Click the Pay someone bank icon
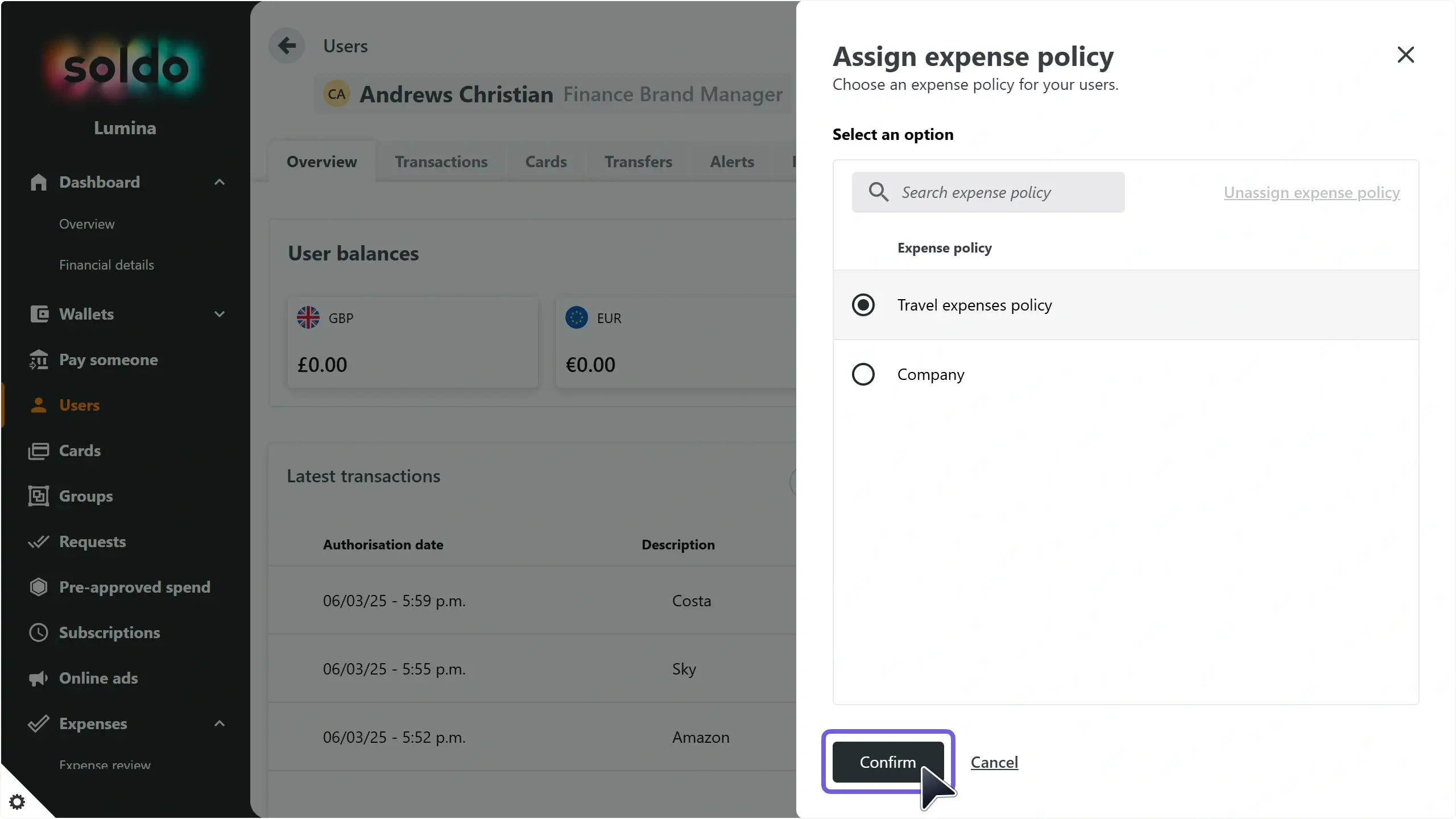Viewport: 1456px width, 819px height. point(39,359)
